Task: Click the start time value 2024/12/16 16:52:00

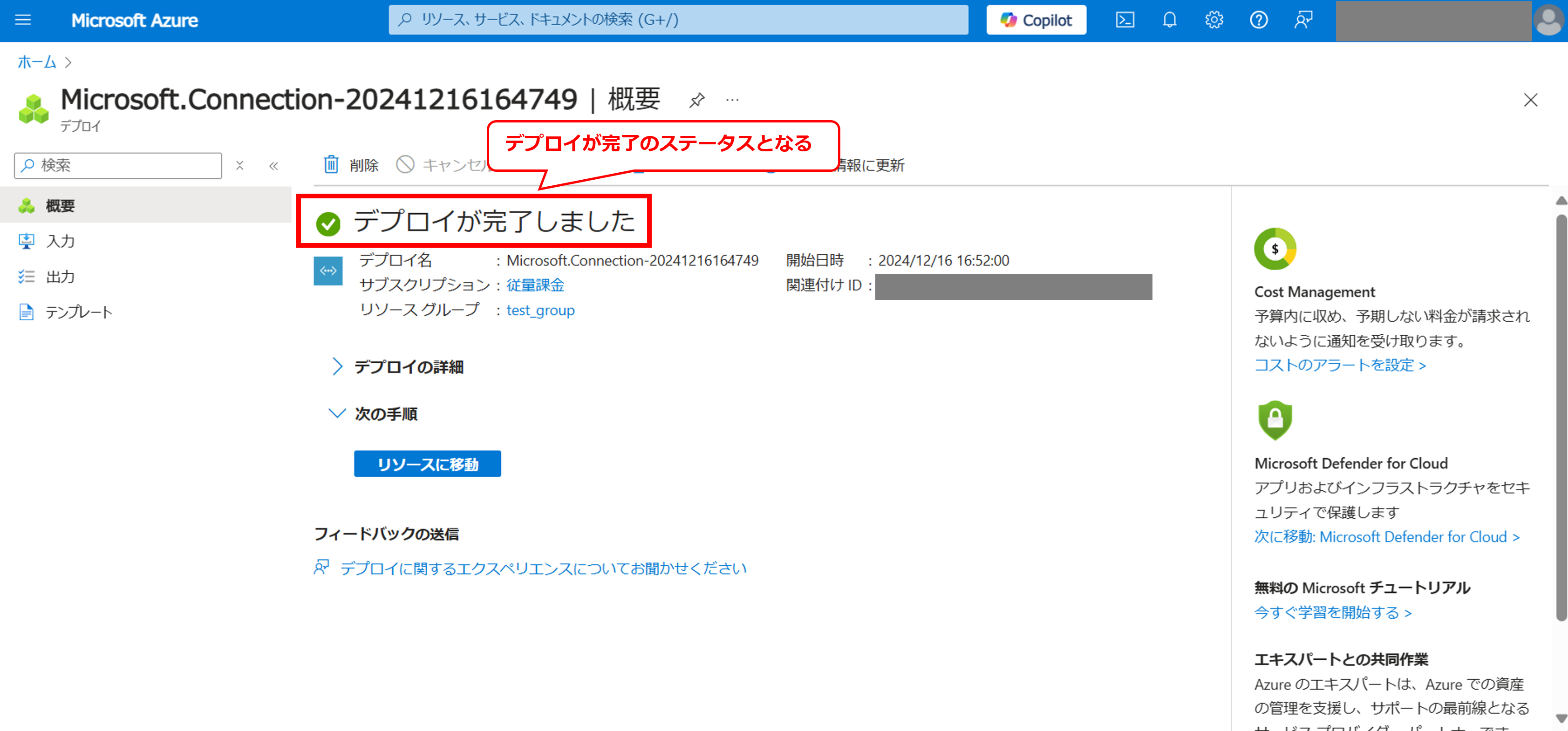Action: point(943,260)
